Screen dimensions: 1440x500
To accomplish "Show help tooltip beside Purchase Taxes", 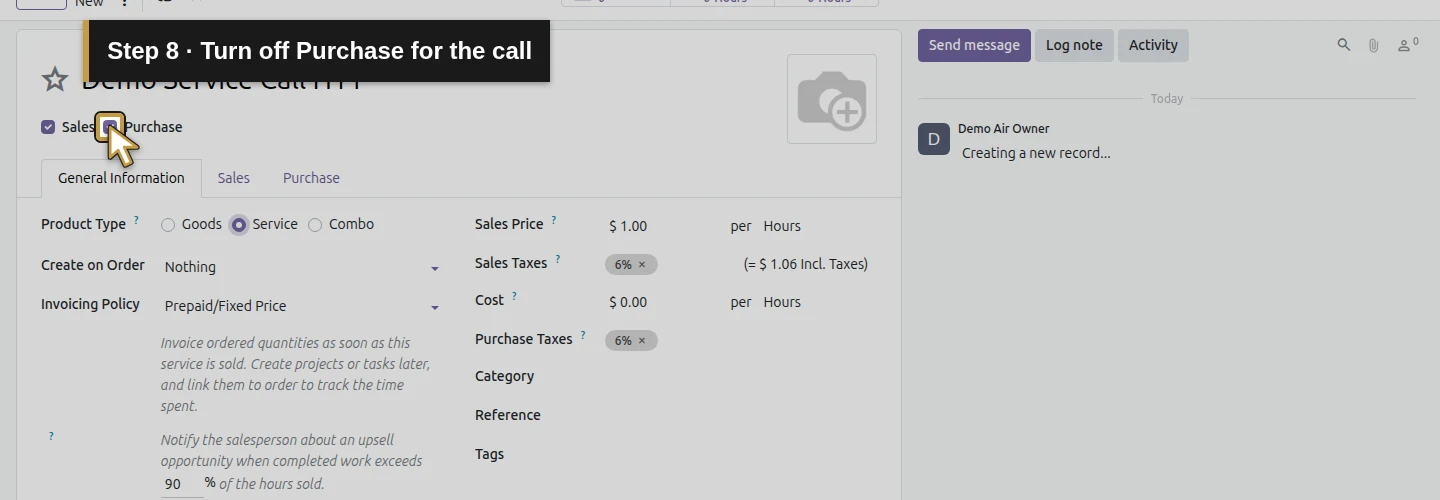I will point(583,335).
